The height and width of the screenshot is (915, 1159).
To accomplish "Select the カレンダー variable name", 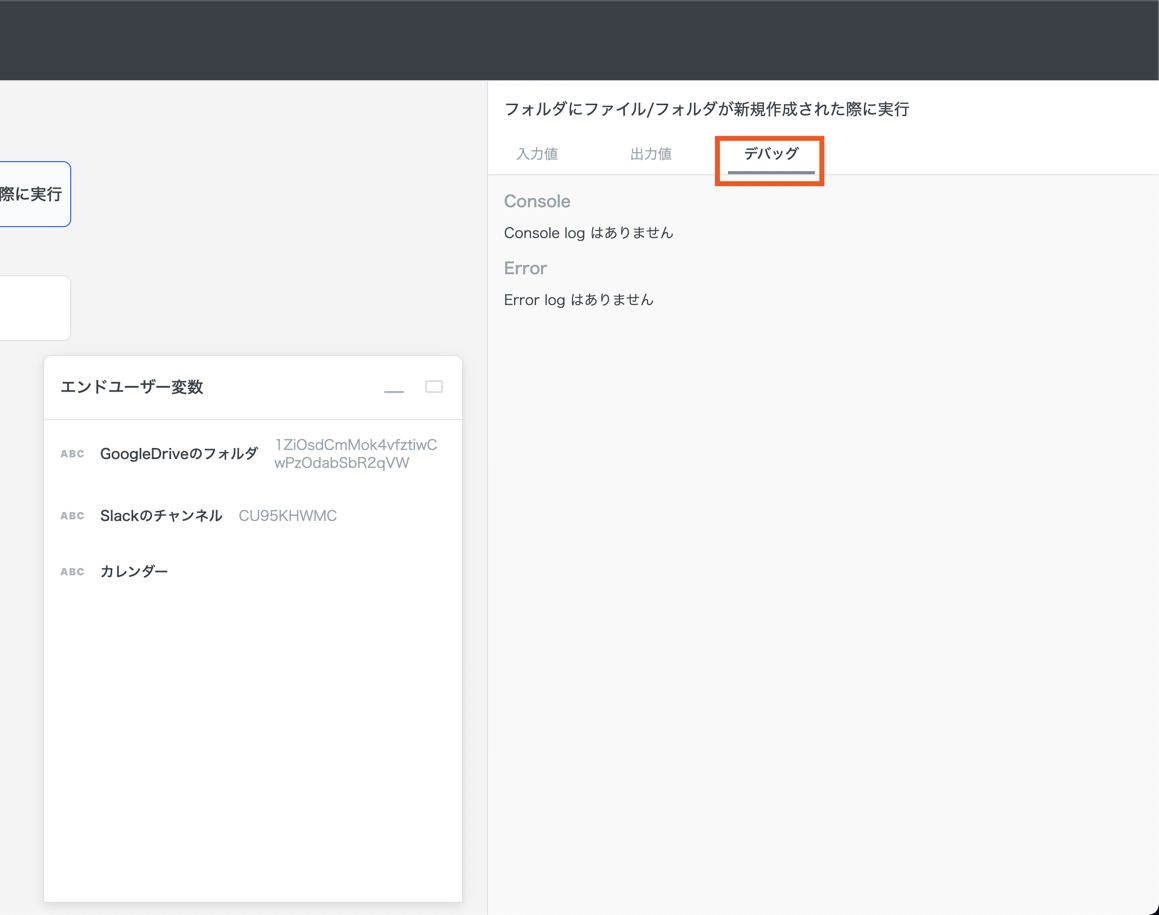I will click(x=134, y=572).
